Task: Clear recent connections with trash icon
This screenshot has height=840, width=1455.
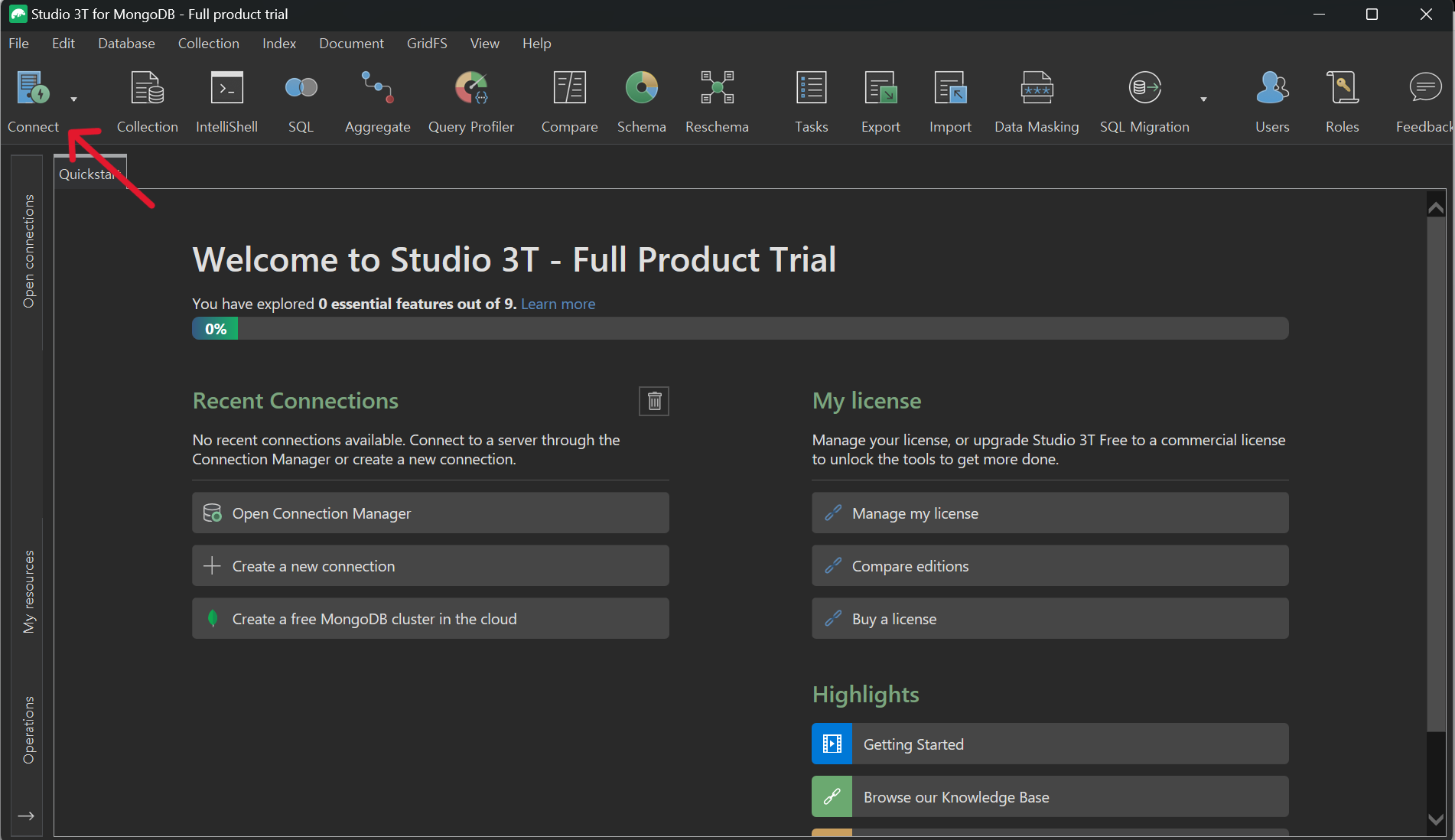Action: click(654, 401)
